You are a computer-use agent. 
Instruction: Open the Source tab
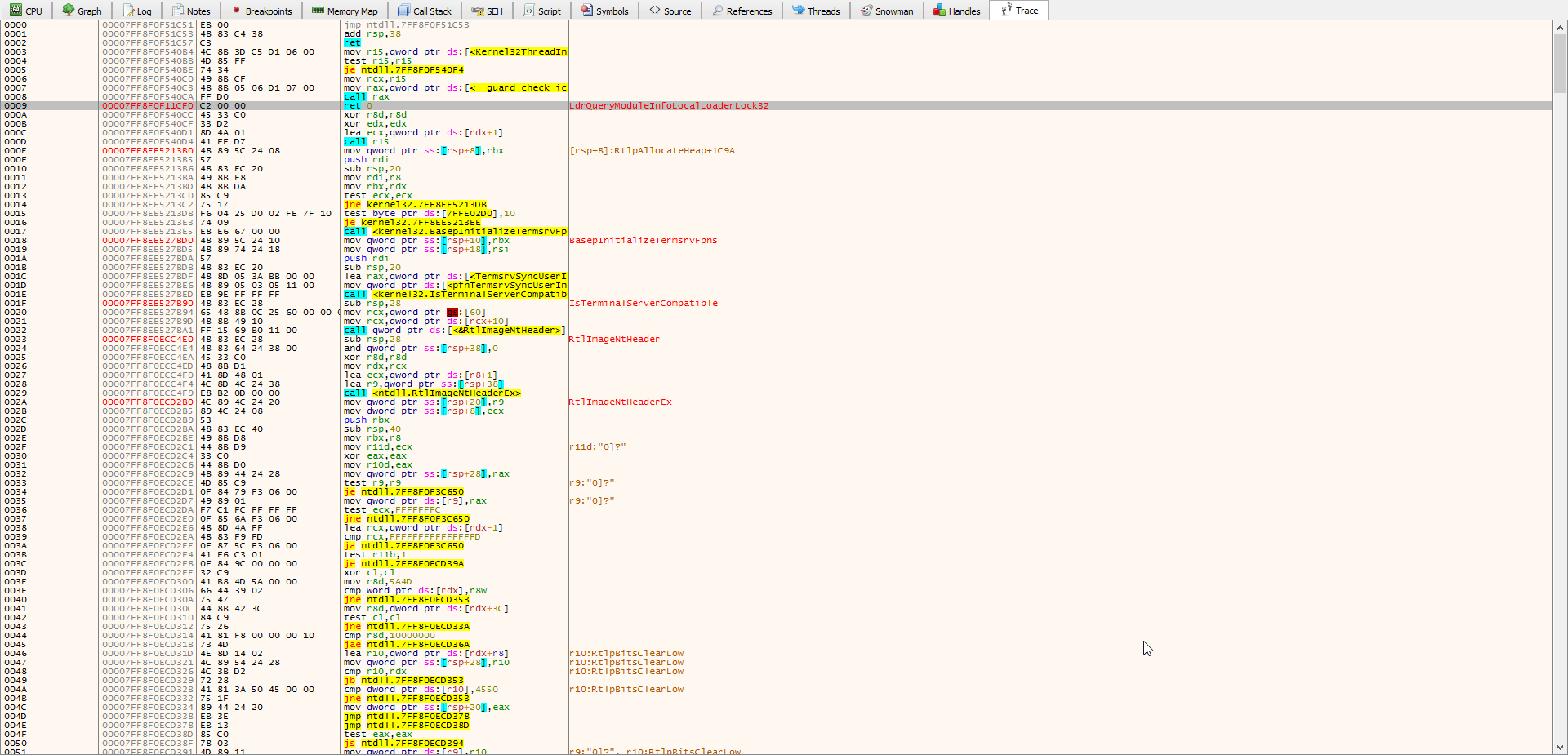point(670,11)
